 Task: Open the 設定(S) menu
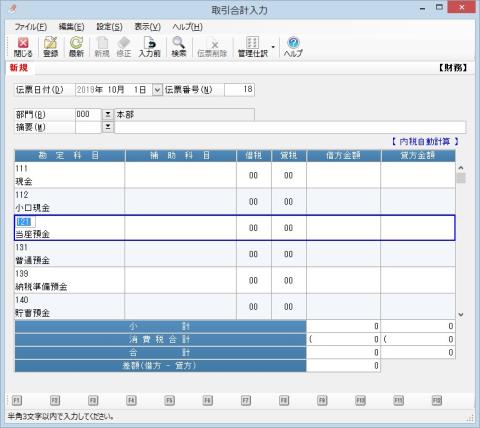pyautogui.click(x=109, y=27)
